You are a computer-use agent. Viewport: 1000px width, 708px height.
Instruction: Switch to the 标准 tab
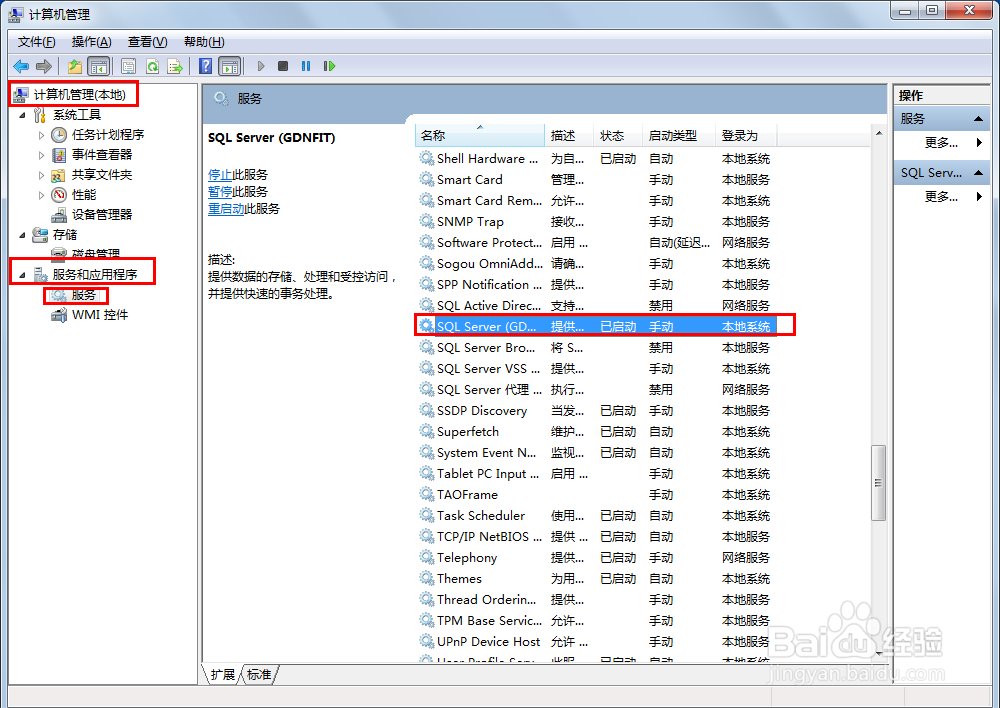click(259, 675)
